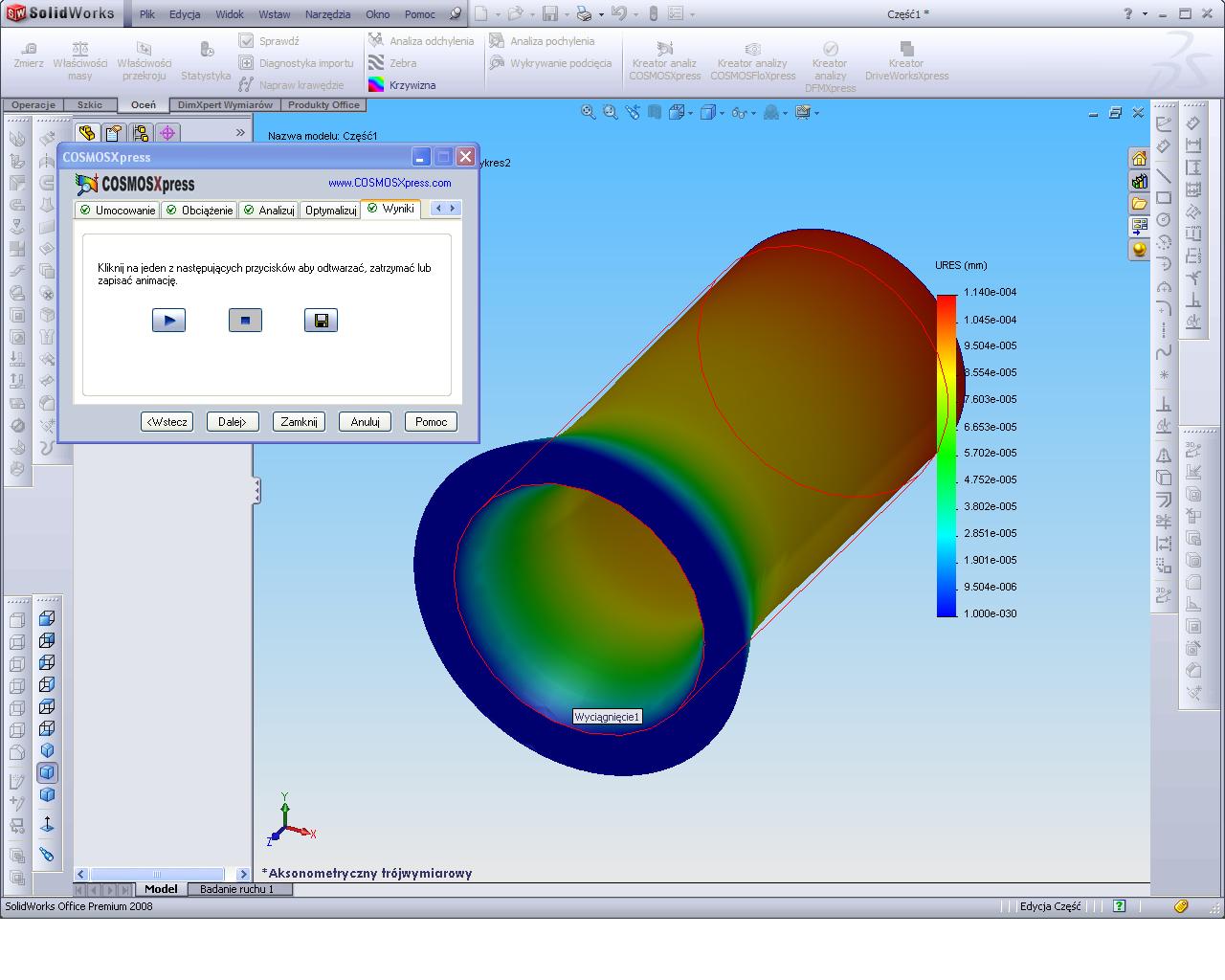The image size is (1225, 980).
Task: Click the panel collapse handle beside the viewport
Action: coord(256,491)
